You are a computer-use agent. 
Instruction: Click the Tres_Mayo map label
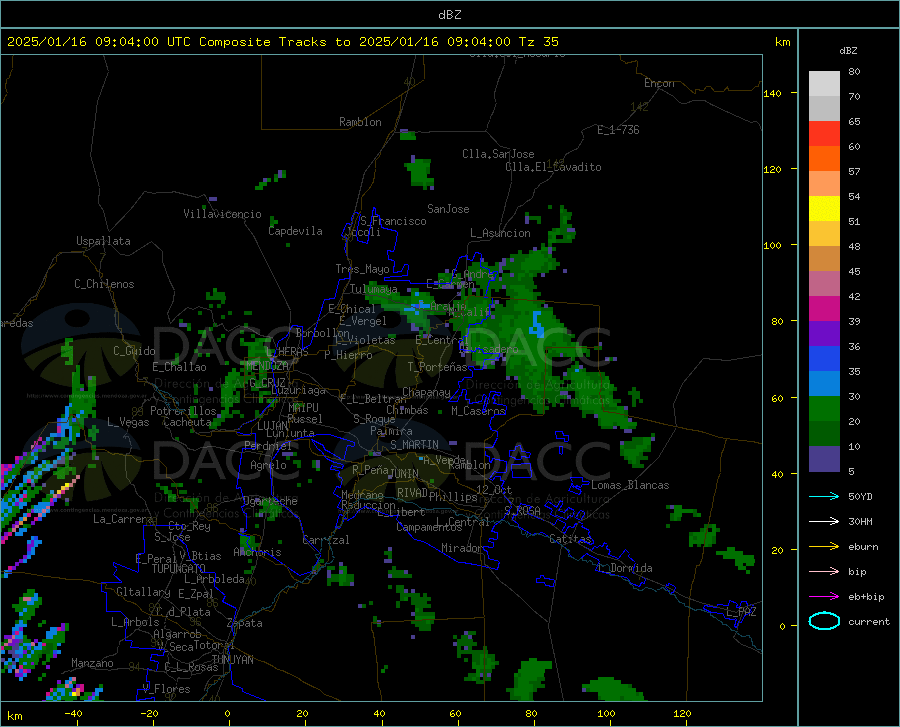tap(363, 269)
